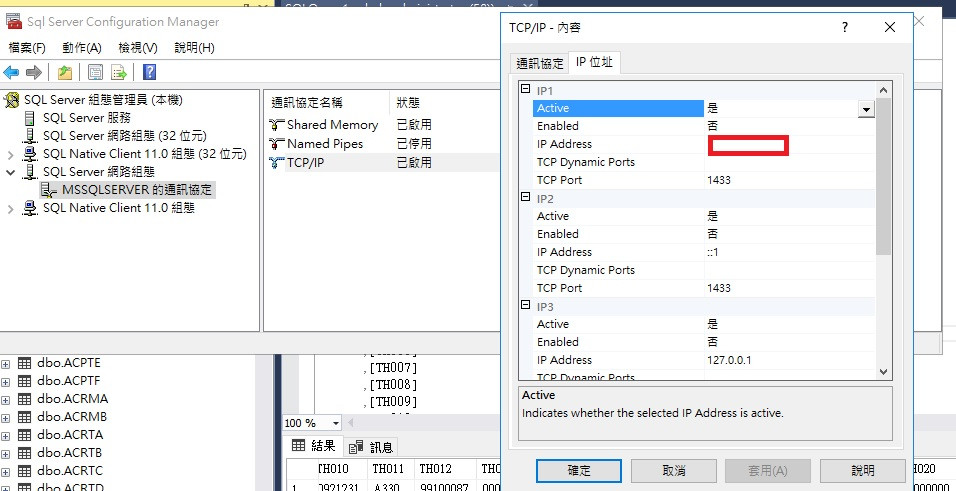This screenshot has width=956, height=491.
Task: Open the IP1 Active value dropdown
Action: (x=866, y=109)
